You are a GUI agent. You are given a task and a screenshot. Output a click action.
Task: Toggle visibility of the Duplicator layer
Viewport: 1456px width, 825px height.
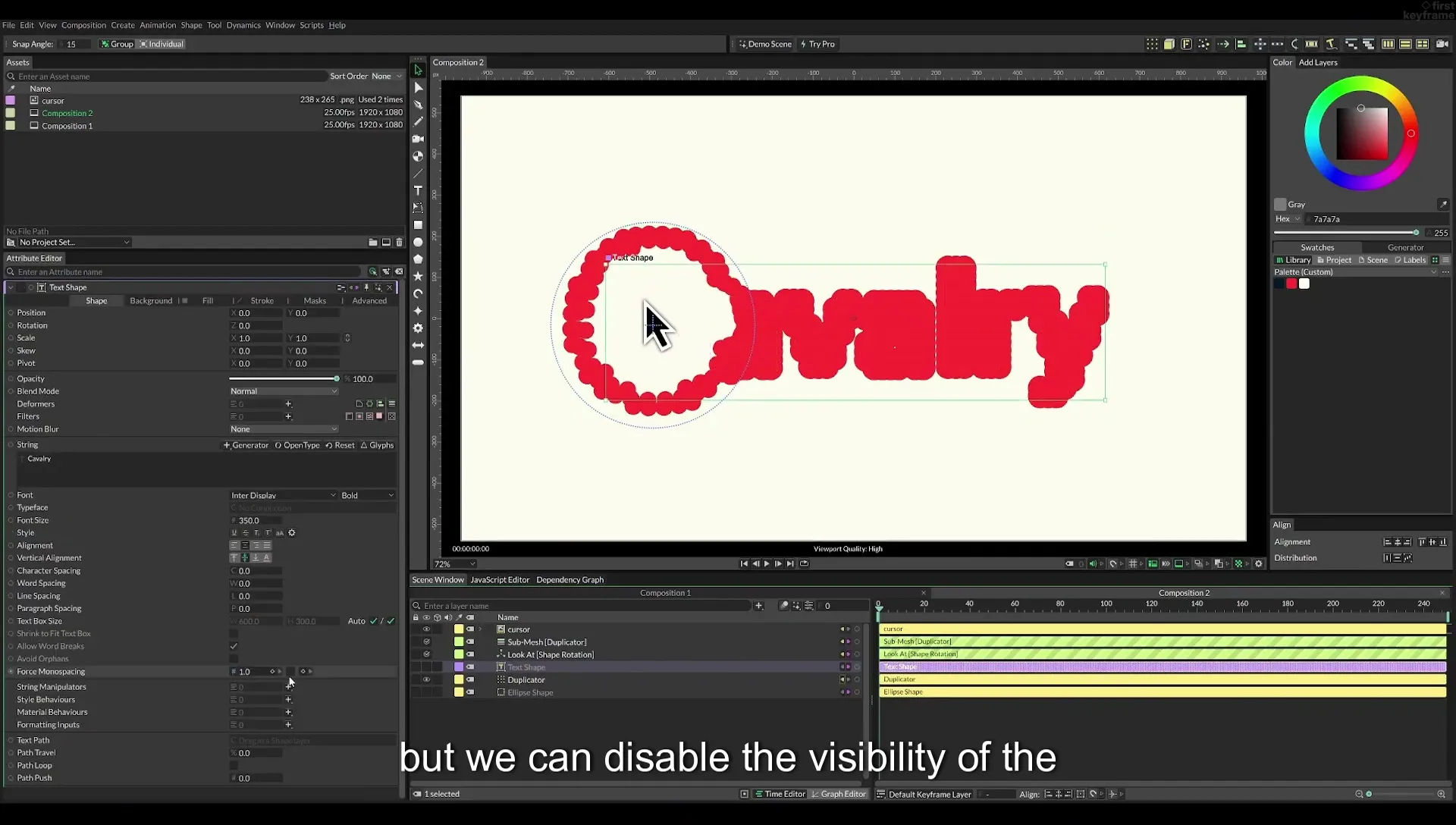click(426, 679)
